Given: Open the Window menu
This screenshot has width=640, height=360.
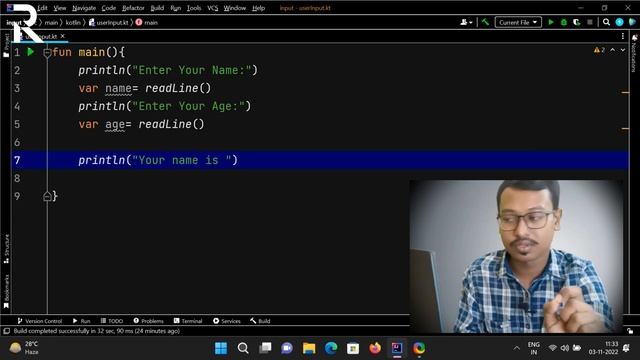Looking at the screenshot, I should coord(235,8).
